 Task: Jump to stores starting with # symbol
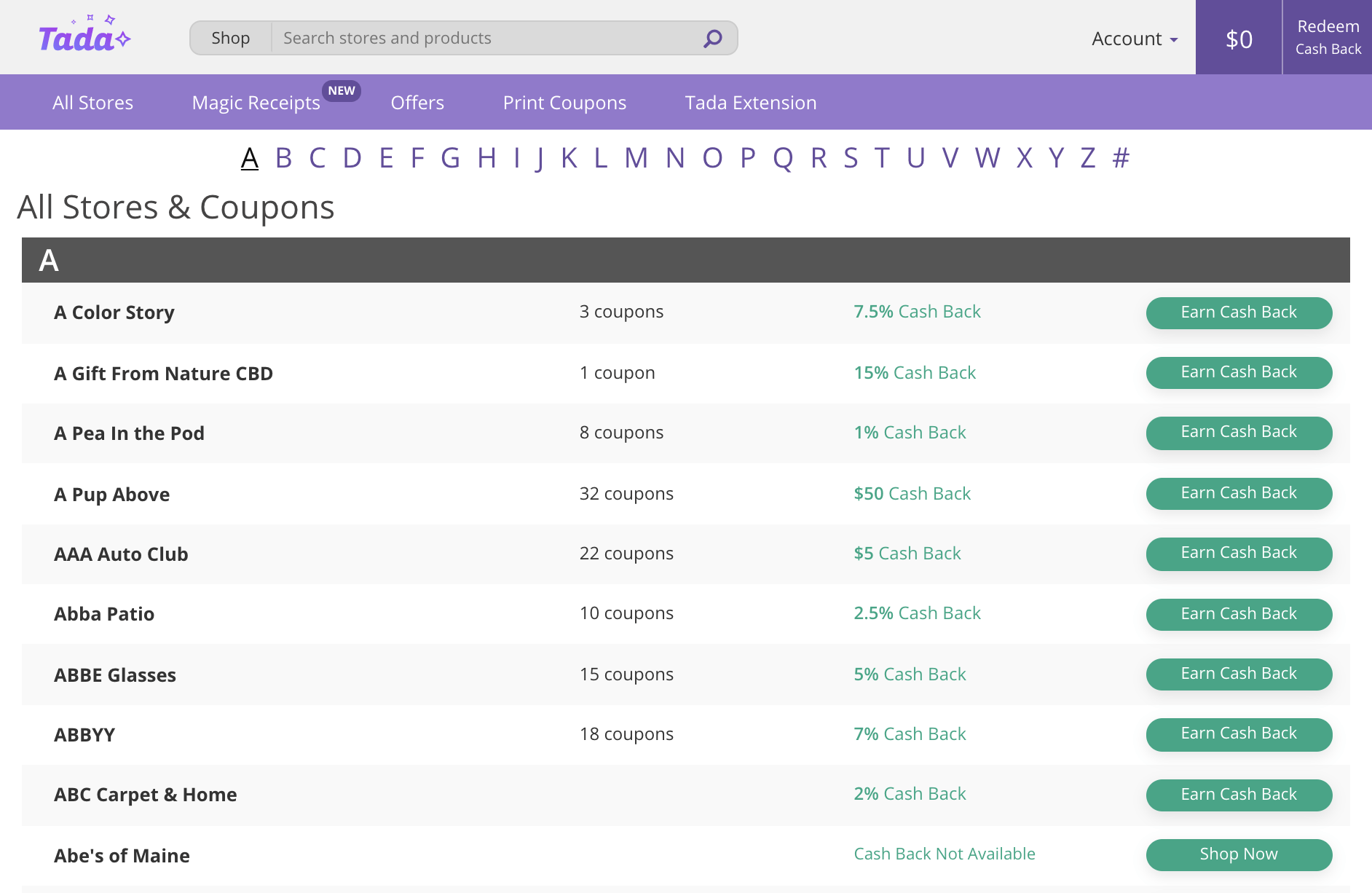pos(1121,157)
